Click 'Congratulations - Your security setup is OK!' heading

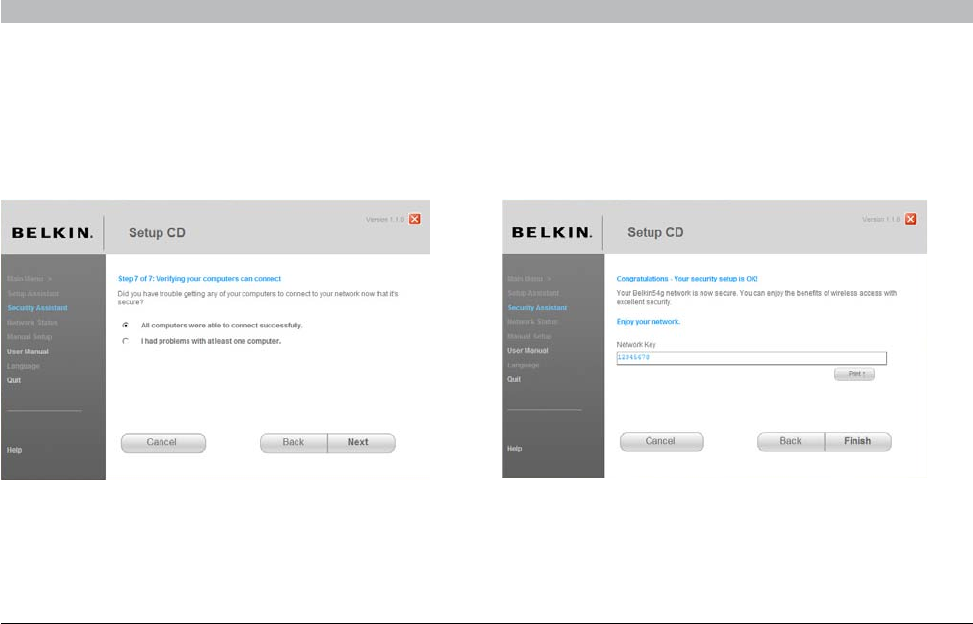point(687,279)
